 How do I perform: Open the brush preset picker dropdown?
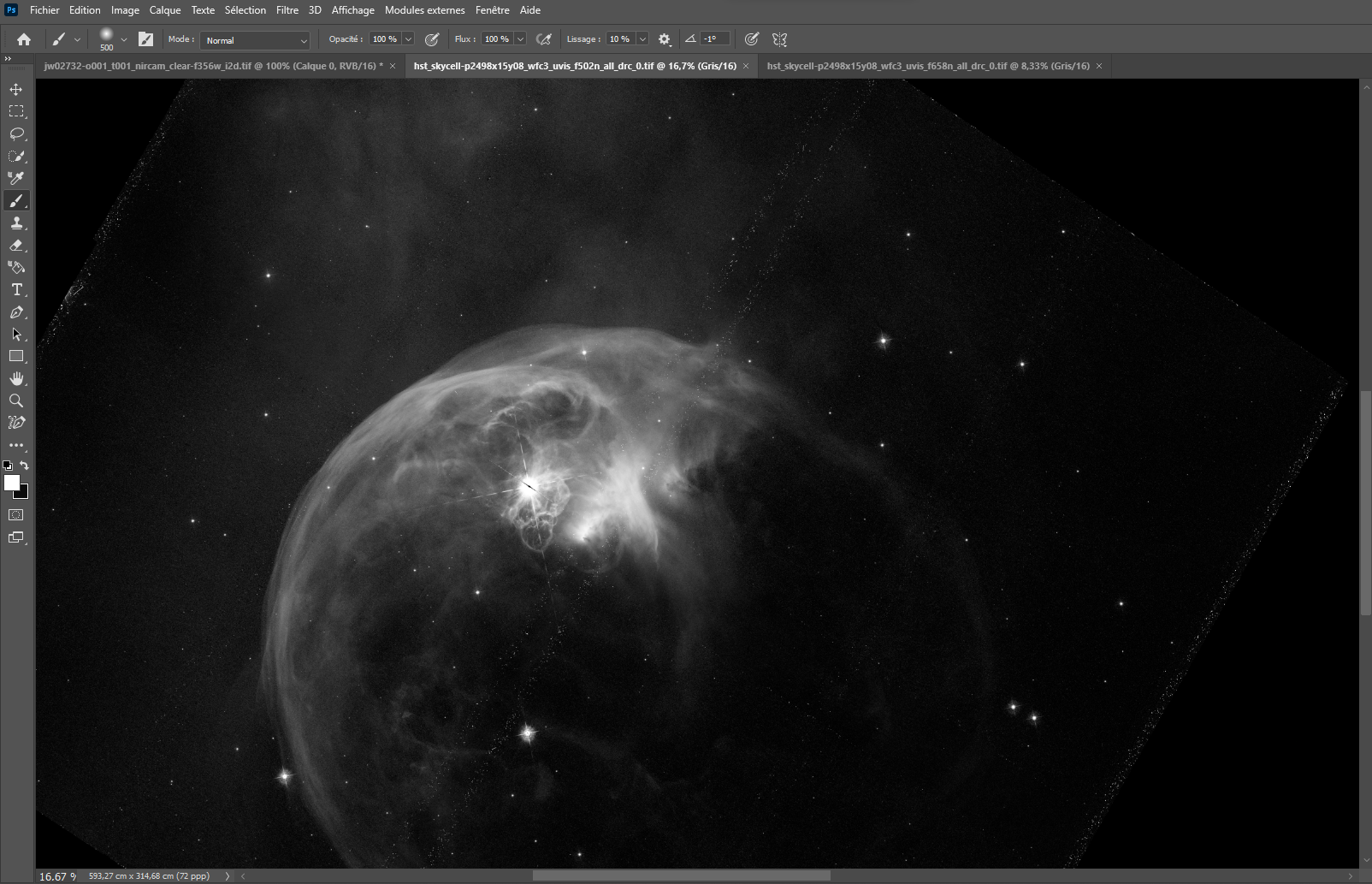[124, 39]
